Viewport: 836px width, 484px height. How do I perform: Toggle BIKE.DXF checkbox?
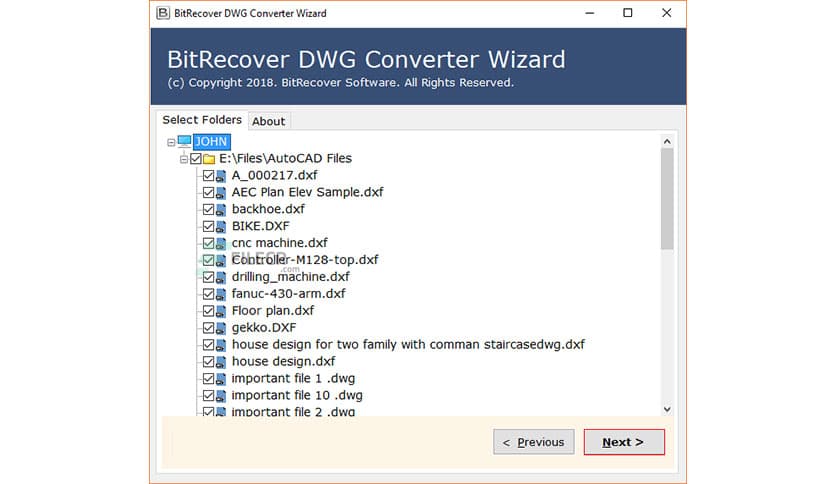coord(208,226)
